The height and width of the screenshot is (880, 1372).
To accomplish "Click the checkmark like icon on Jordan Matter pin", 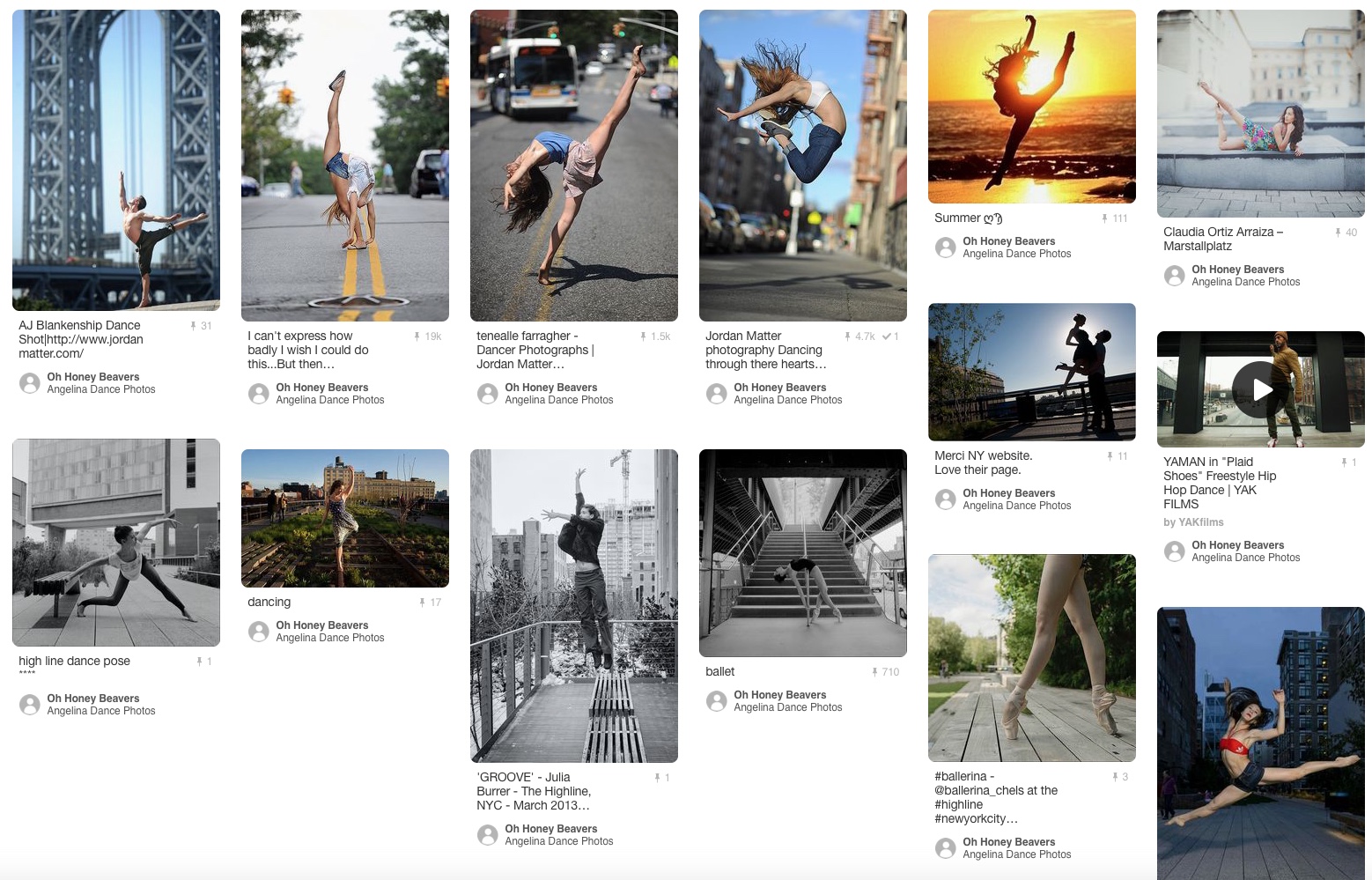I will coord(886,336).
